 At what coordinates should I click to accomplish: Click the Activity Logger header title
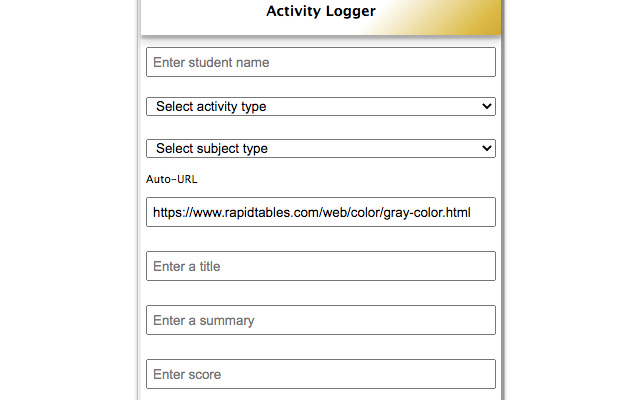coord(321,12)
